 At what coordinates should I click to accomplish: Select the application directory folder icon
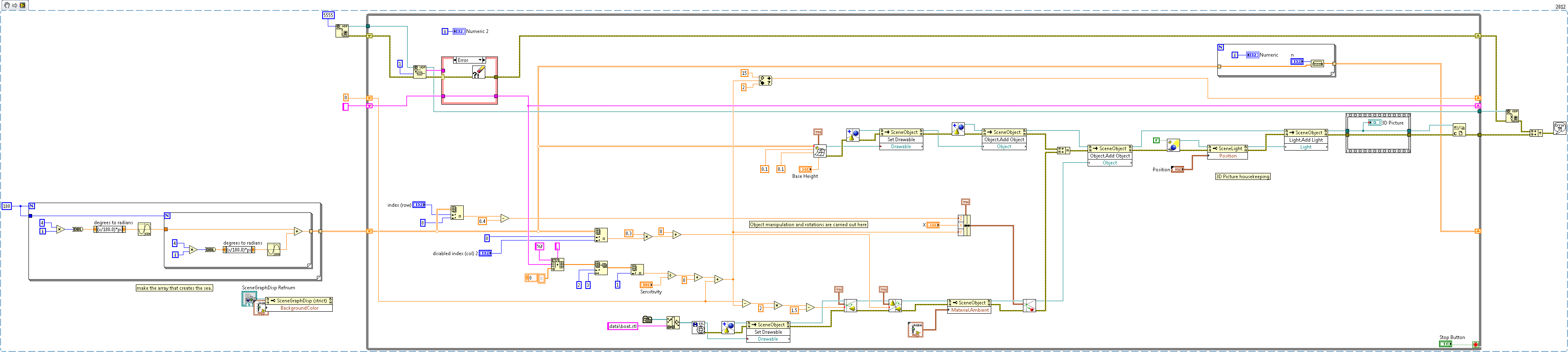coord(648,319)
